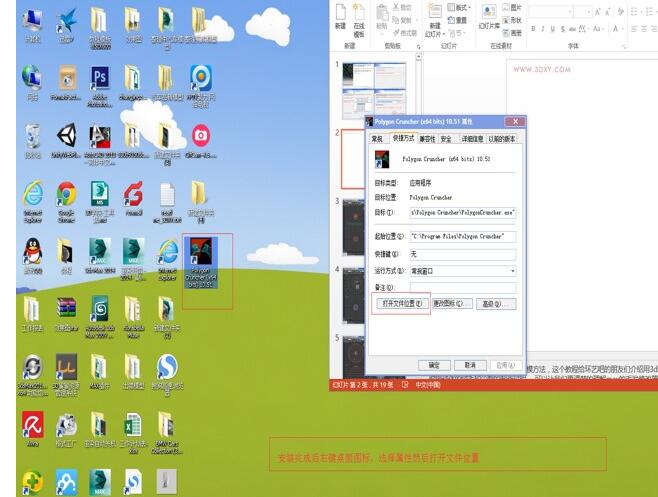
Task: Click the Target (目标) path field
Action: (462, 213)
